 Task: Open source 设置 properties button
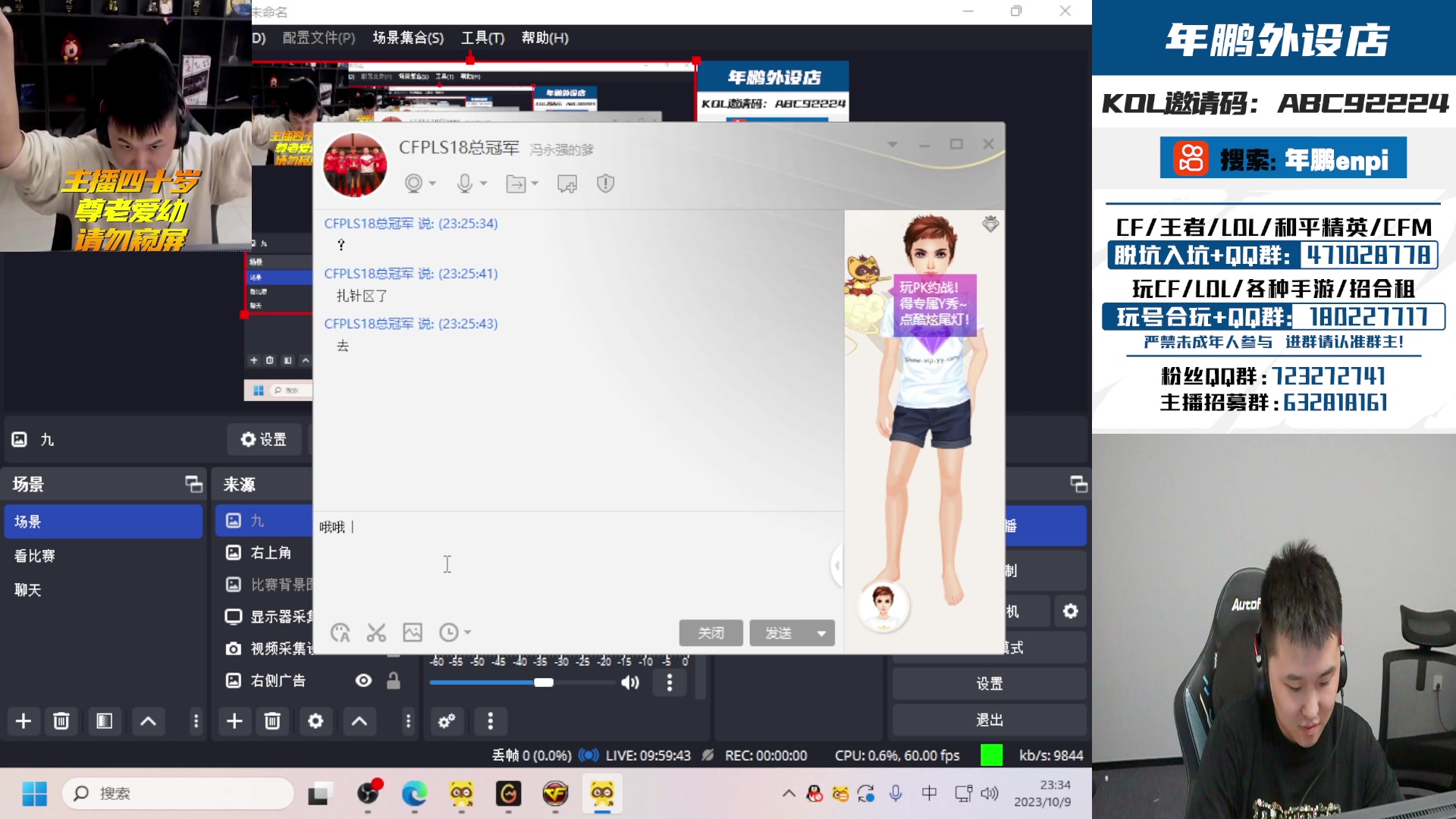[264, 440]
